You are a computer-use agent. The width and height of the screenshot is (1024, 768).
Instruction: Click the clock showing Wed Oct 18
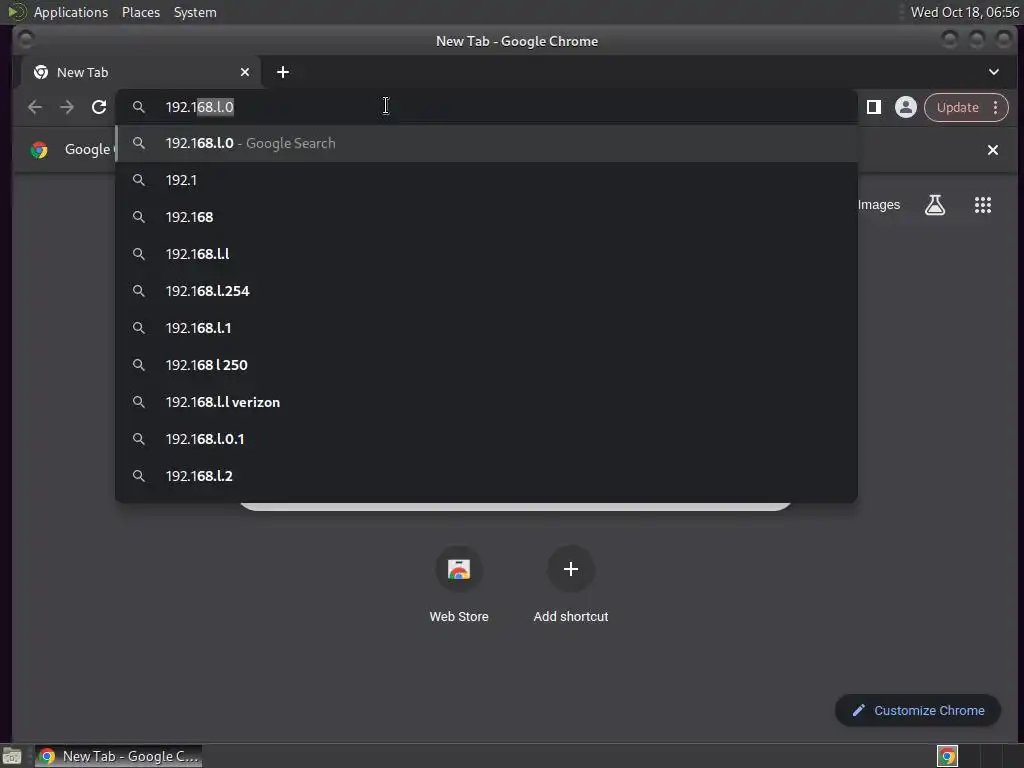(x=964, y=12)
